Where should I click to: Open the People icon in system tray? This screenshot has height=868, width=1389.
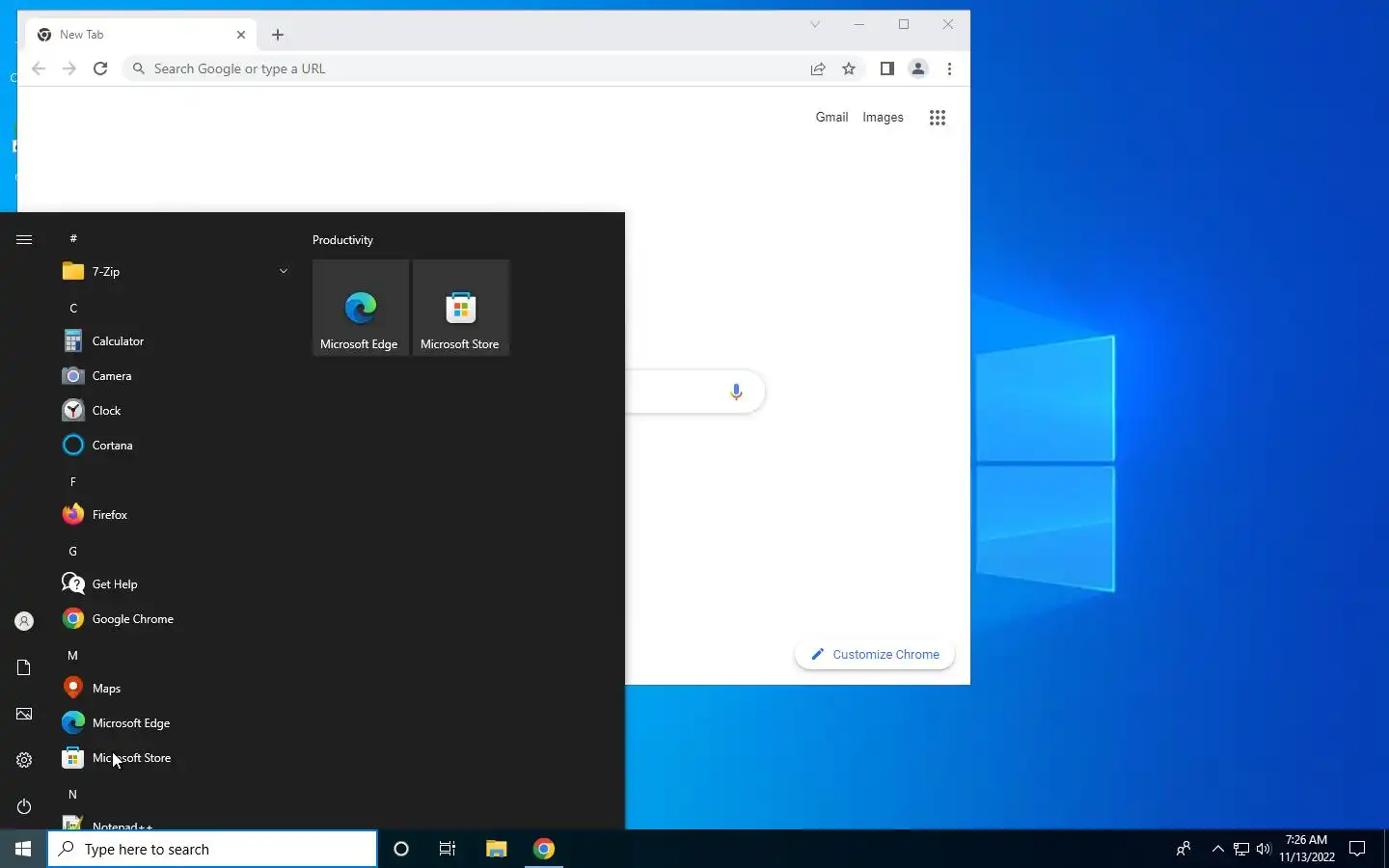(x=1184, y=849)
